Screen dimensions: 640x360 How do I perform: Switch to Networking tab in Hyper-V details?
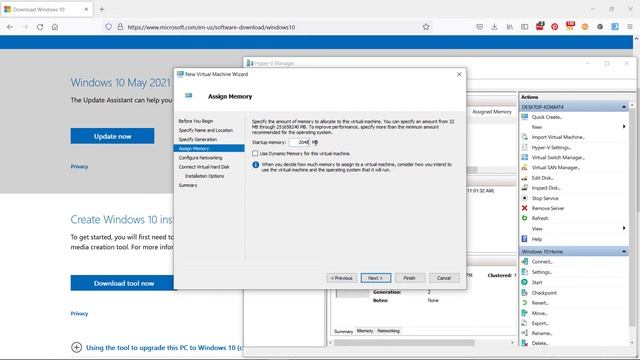click(388, 331)
